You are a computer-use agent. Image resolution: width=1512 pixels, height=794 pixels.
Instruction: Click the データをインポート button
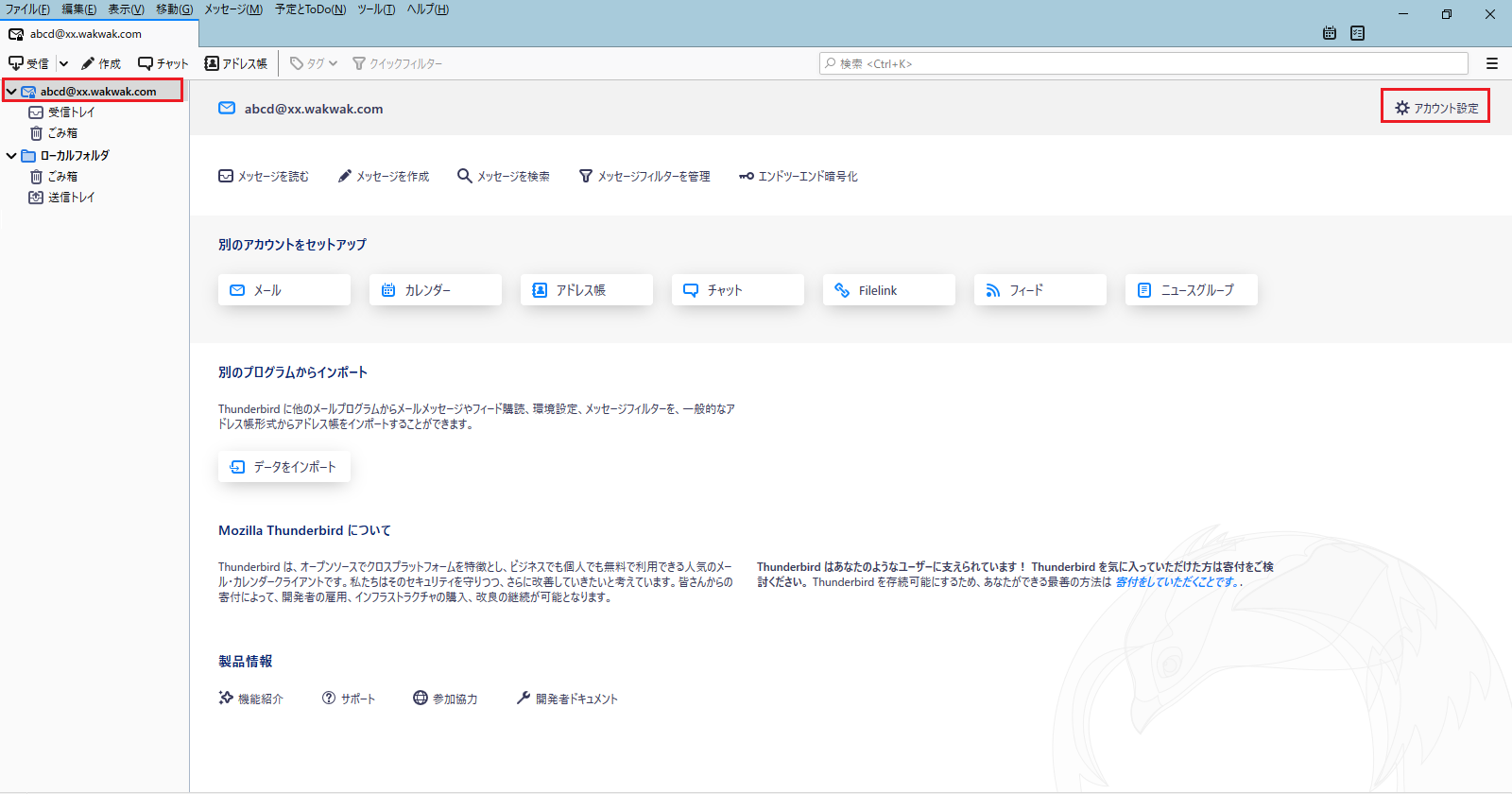(284, 467)
